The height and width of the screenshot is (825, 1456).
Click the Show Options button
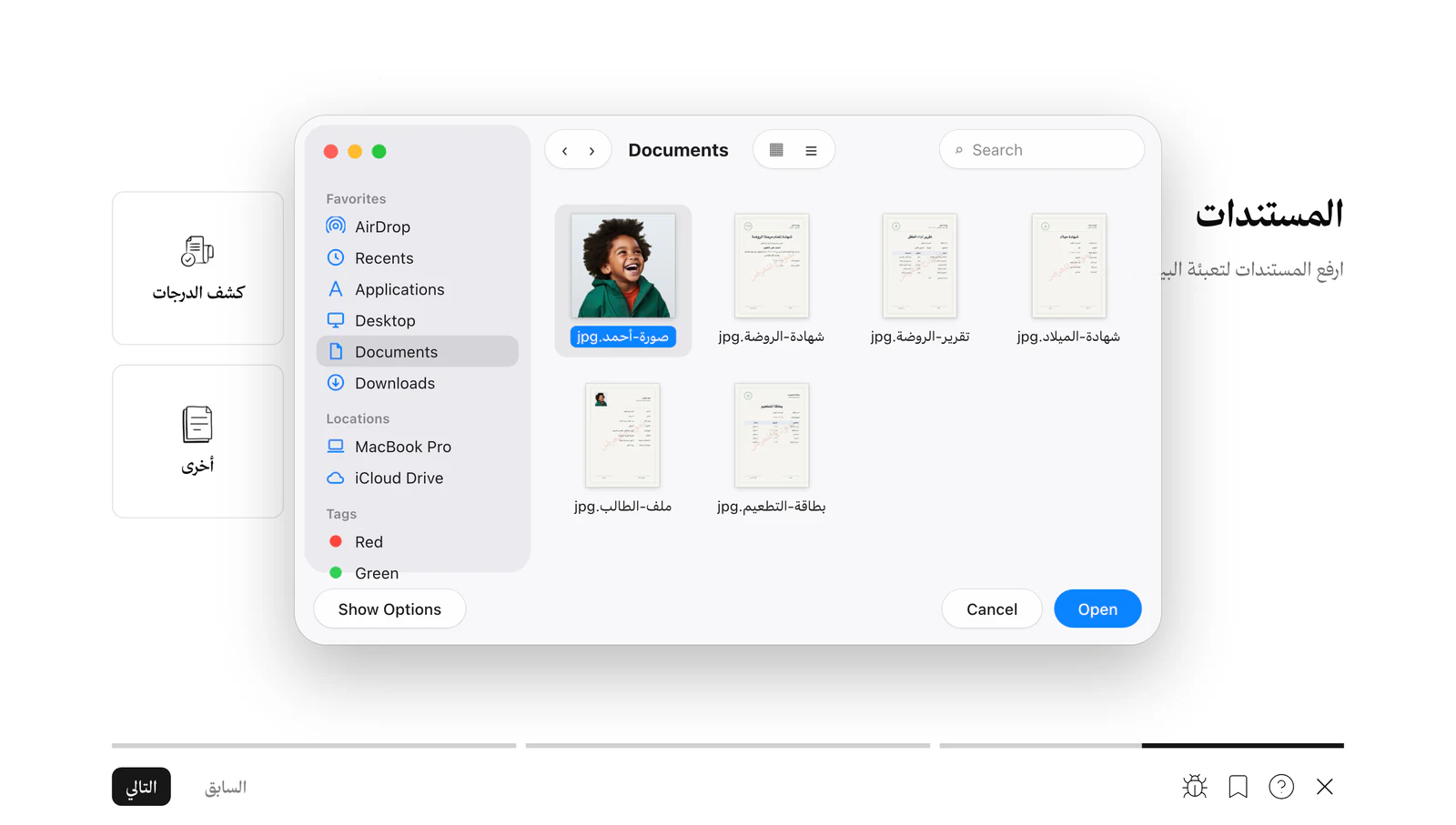click(x=389, y=609)
